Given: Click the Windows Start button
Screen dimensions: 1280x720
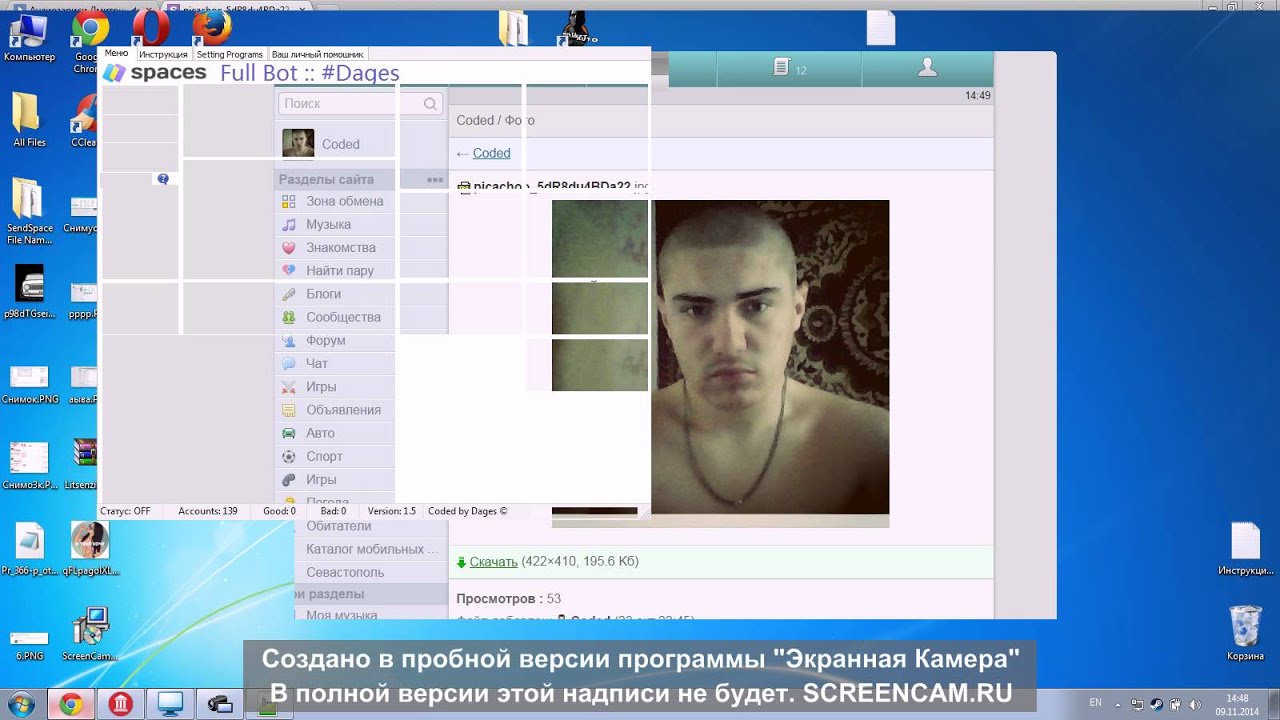Looking at the screenshot, I should click(x=20, y=704).
